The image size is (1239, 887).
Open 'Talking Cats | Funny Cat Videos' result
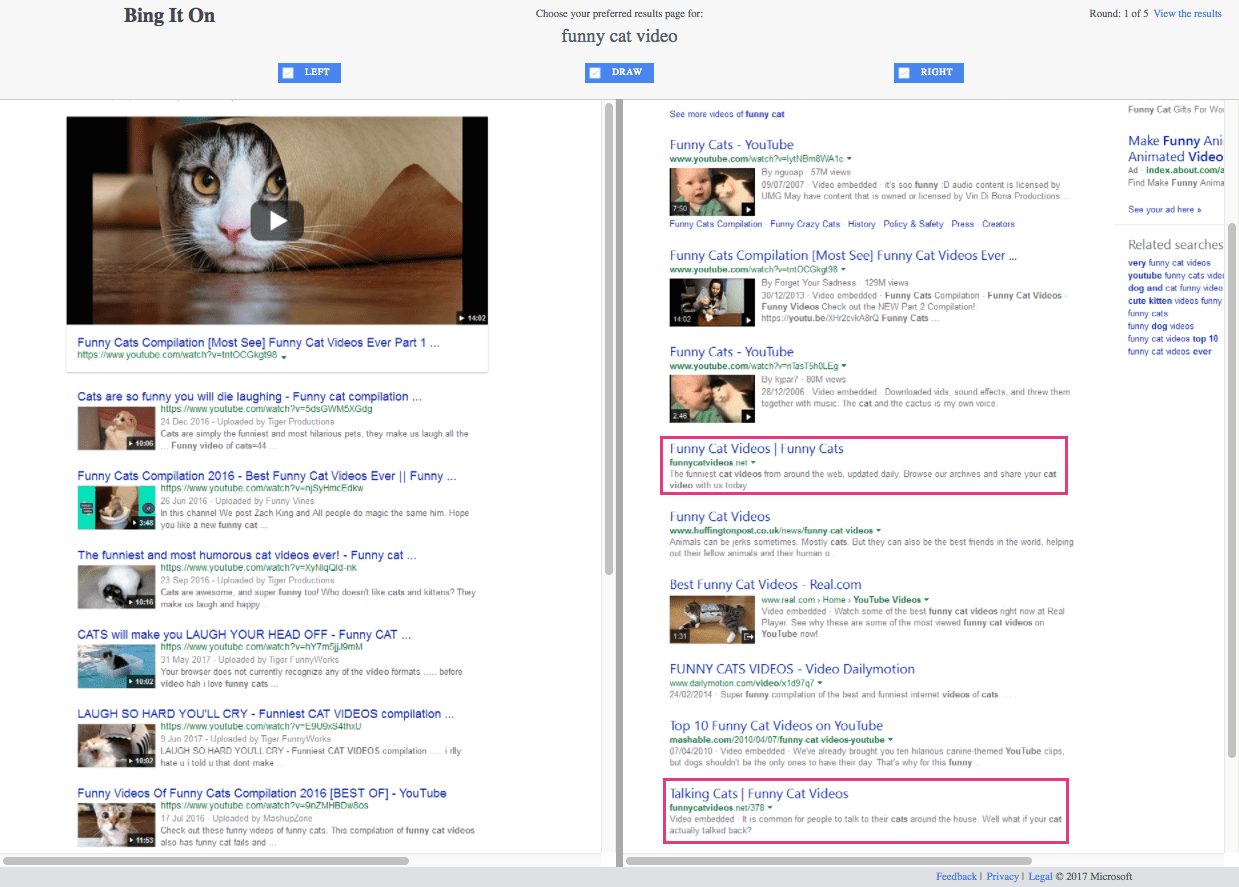pyautogui.click(x=759, y=794)
